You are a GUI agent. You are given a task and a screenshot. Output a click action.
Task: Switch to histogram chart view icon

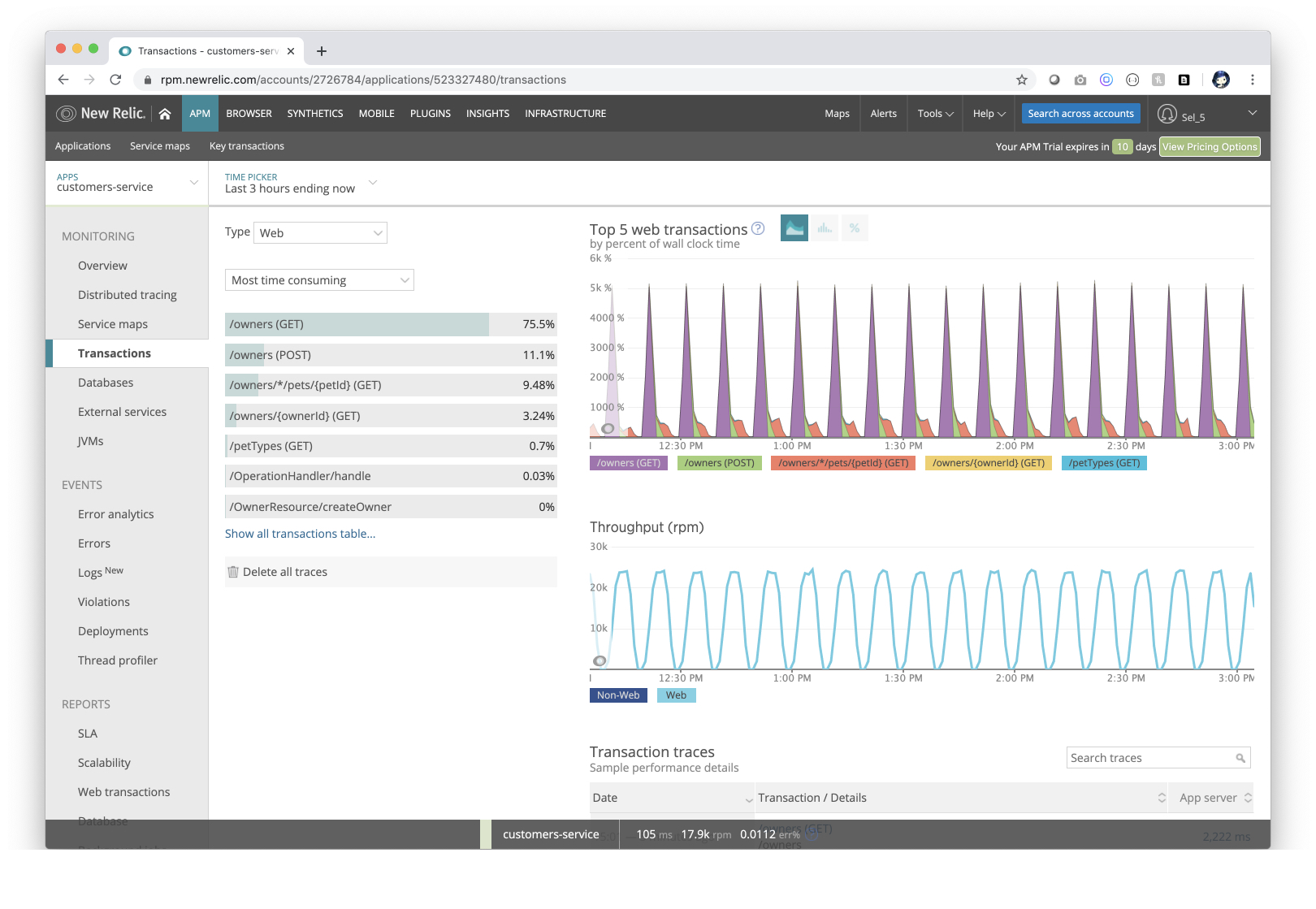coord(825,228)
